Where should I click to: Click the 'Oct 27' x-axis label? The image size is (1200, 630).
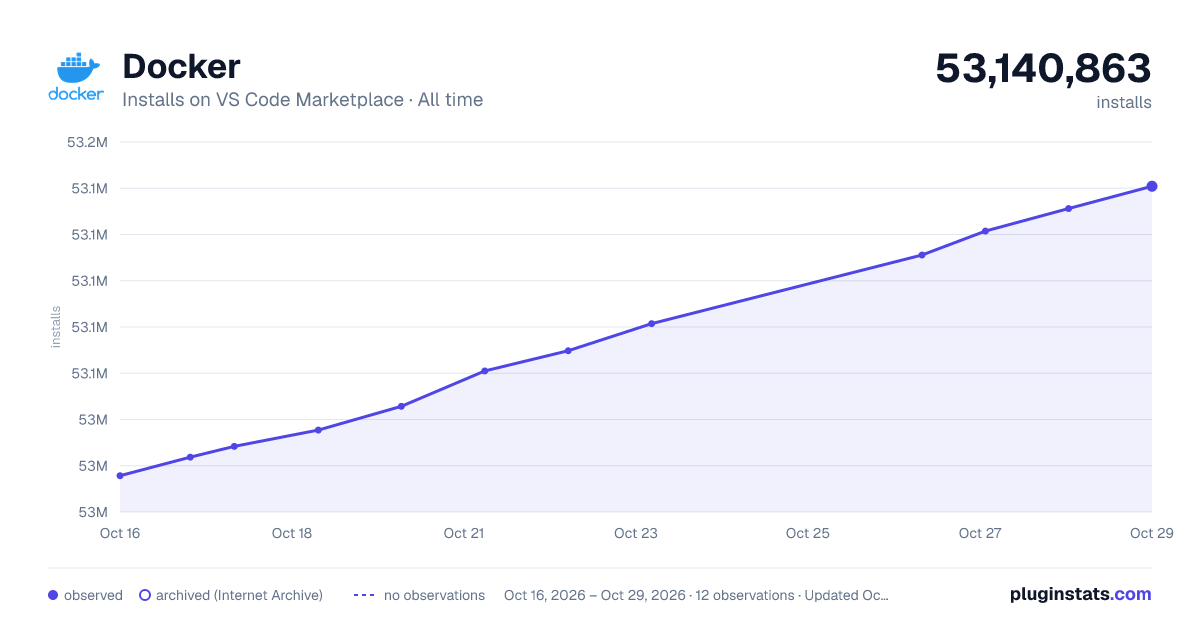click(x=980, y=533)
